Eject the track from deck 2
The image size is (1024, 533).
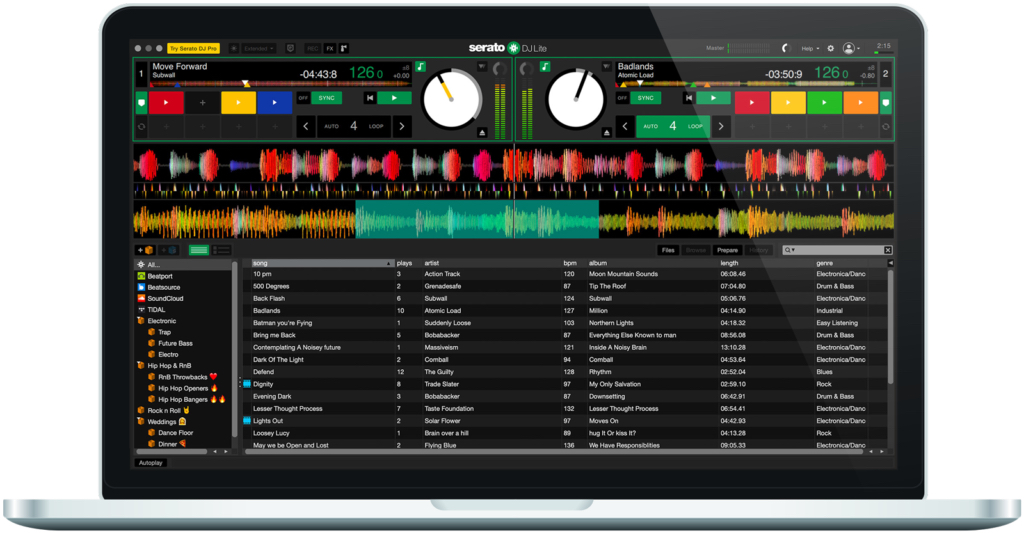(606, 133)
